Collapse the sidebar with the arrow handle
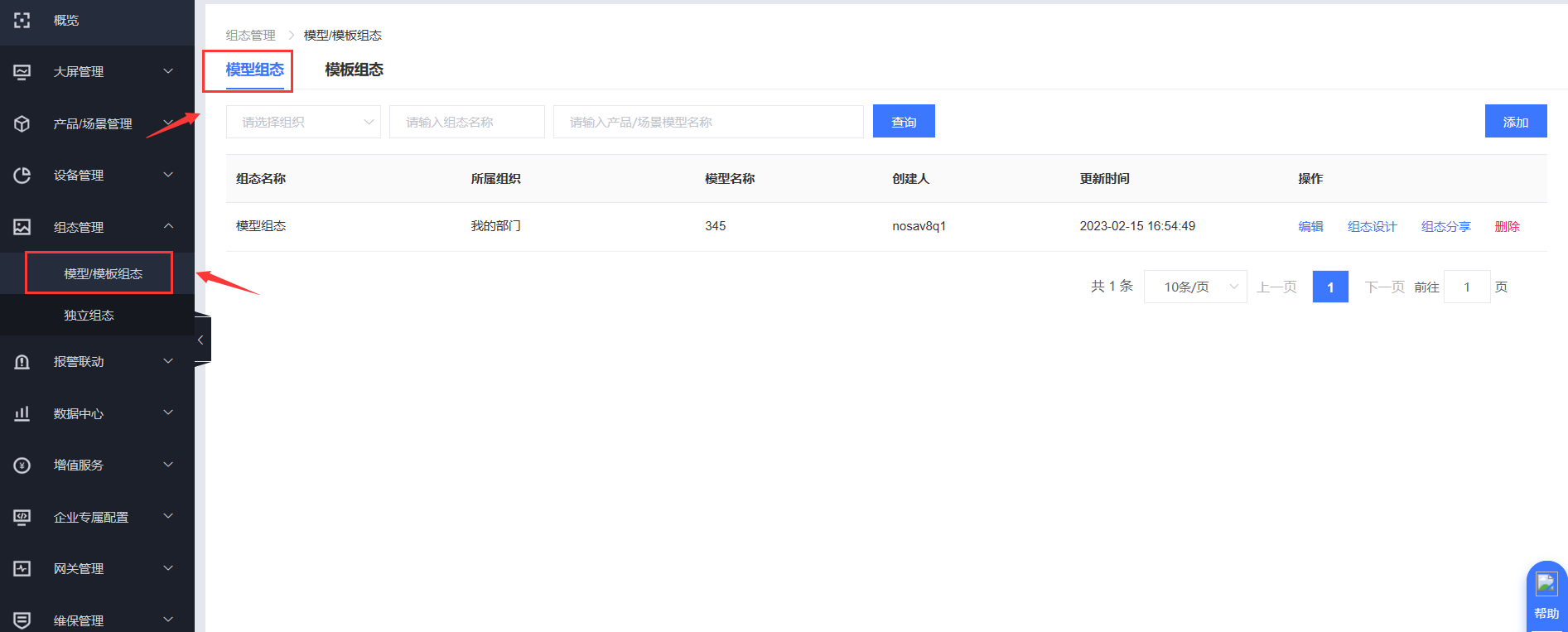The width and height of the screenshot is (1568, 632). [x=201, y=340]
